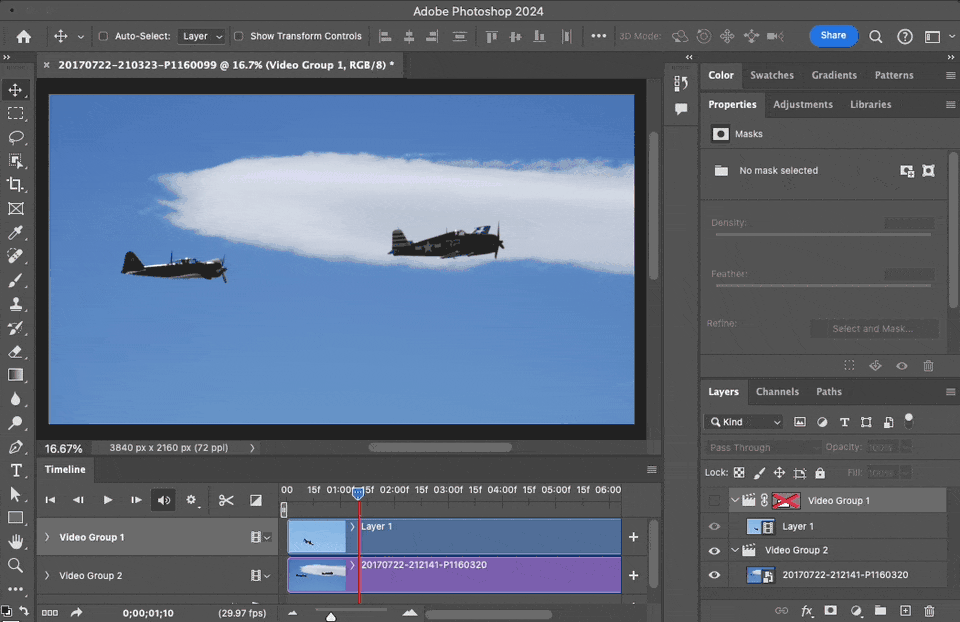Viewport: 960px width, 622px height.
Task: Switch to the Channels tab
Action: pyautogui.click(x=777, y=392)
